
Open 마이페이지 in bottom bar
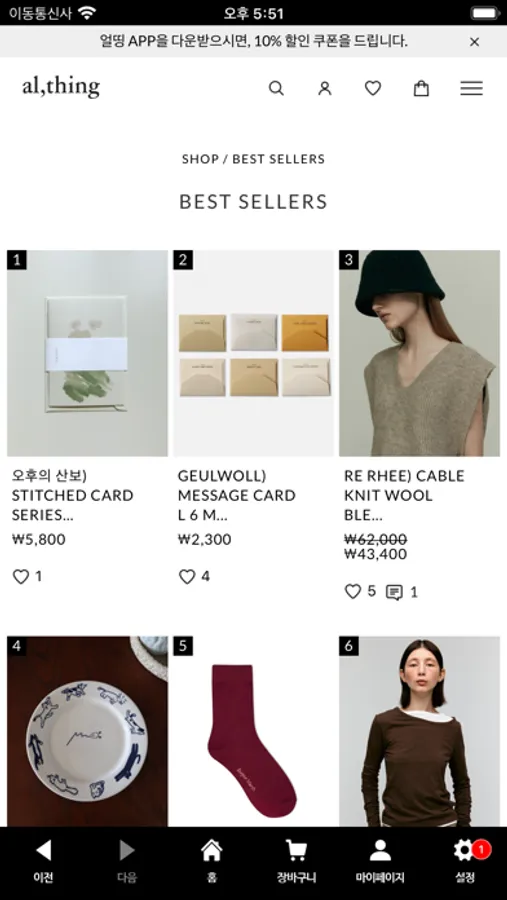380,860
